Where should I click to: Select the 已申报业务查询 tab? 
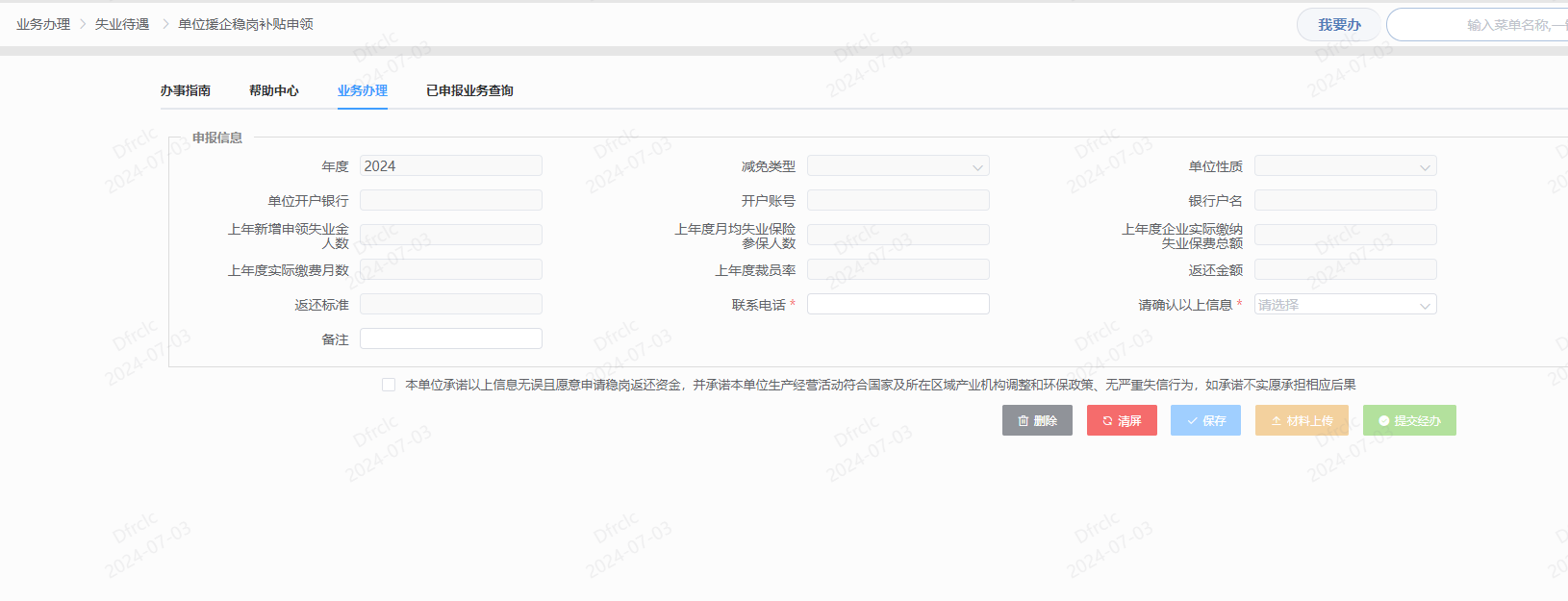pyautogui.click(x=469, y=90)
